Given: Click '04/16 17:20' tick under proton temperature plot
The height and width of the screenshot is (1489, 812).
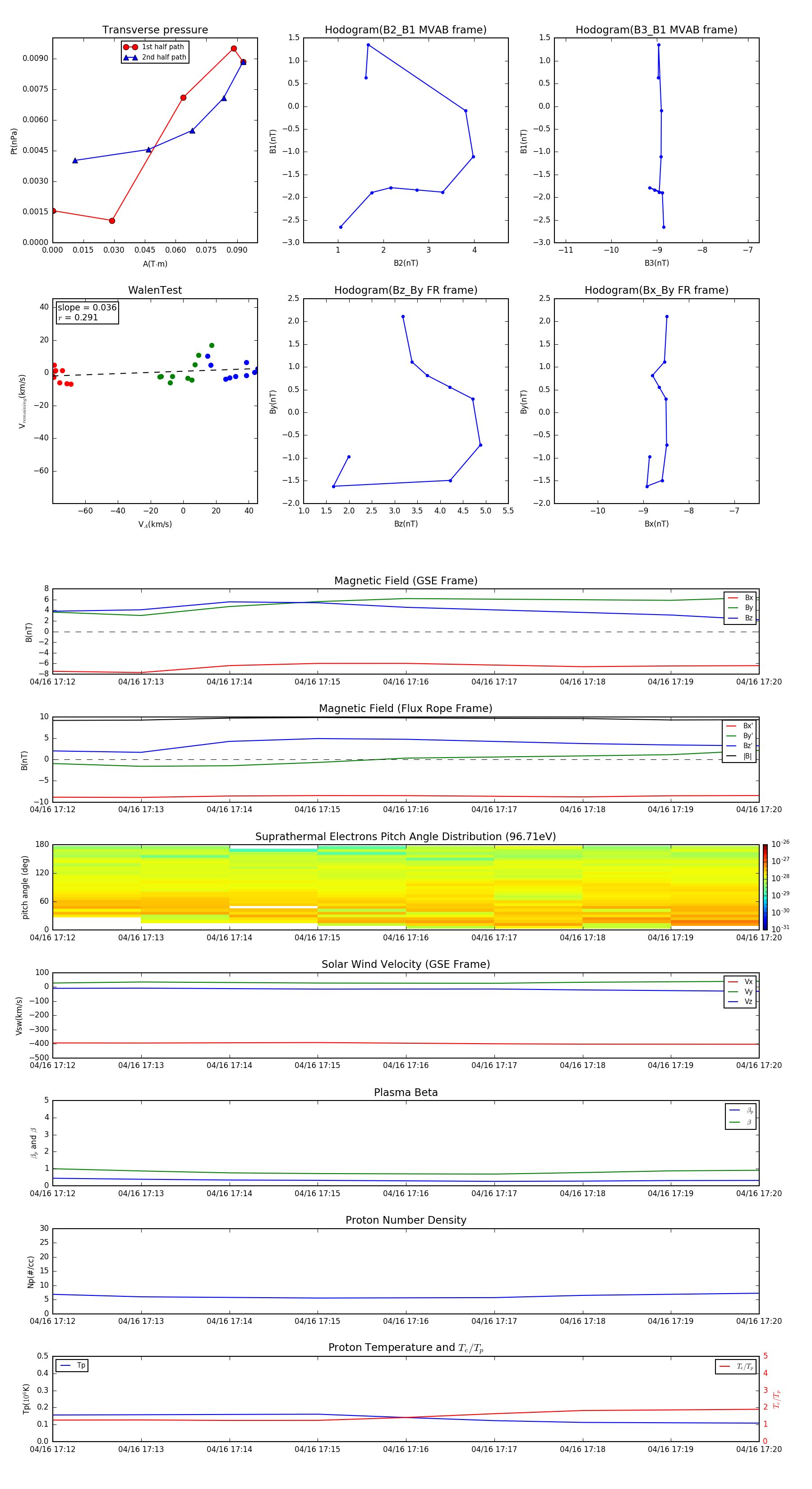Looking at the screenshot, I should [x=759, y=1449].
